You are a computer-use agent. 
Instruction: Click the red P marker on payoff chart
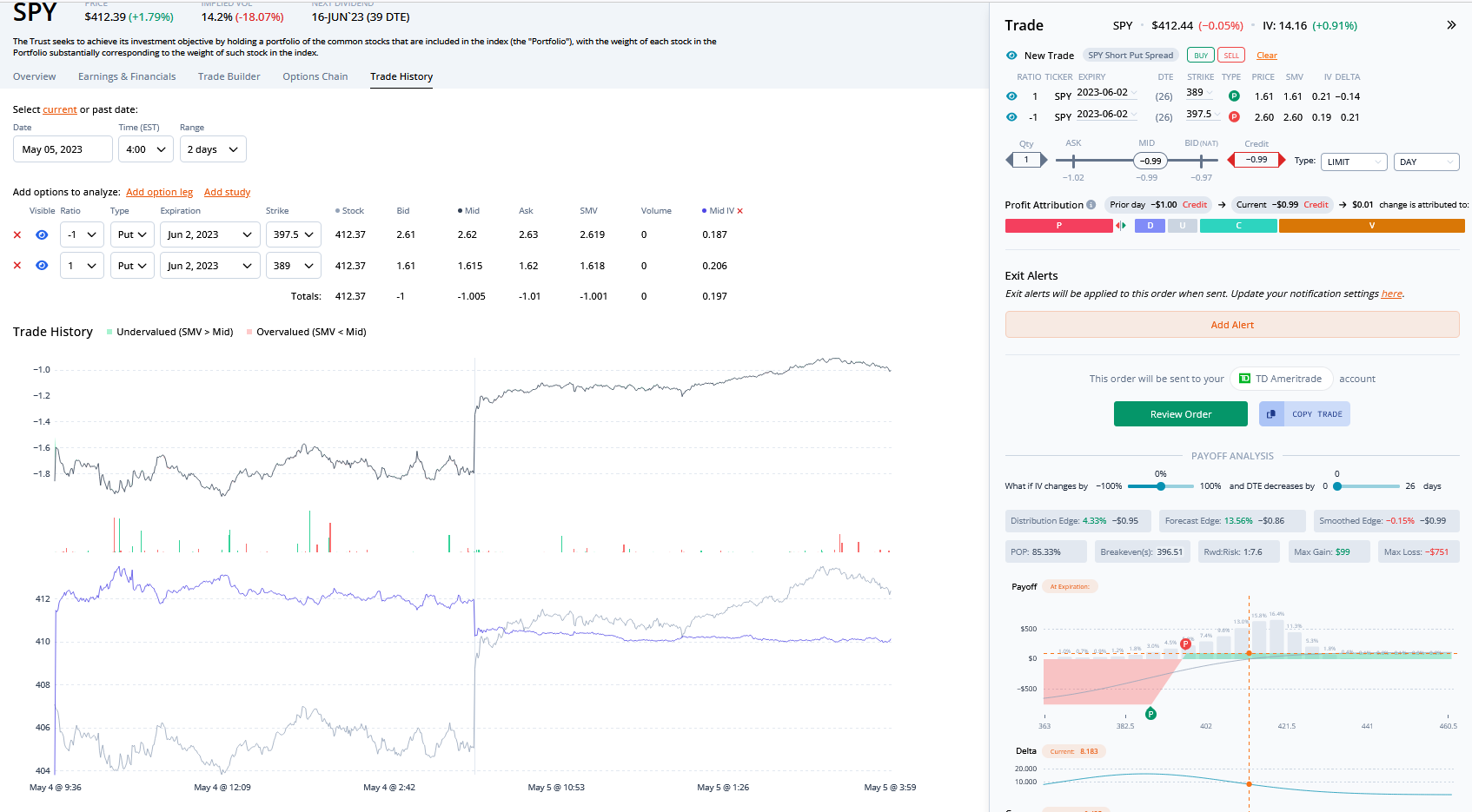[x=1185, y=644]
